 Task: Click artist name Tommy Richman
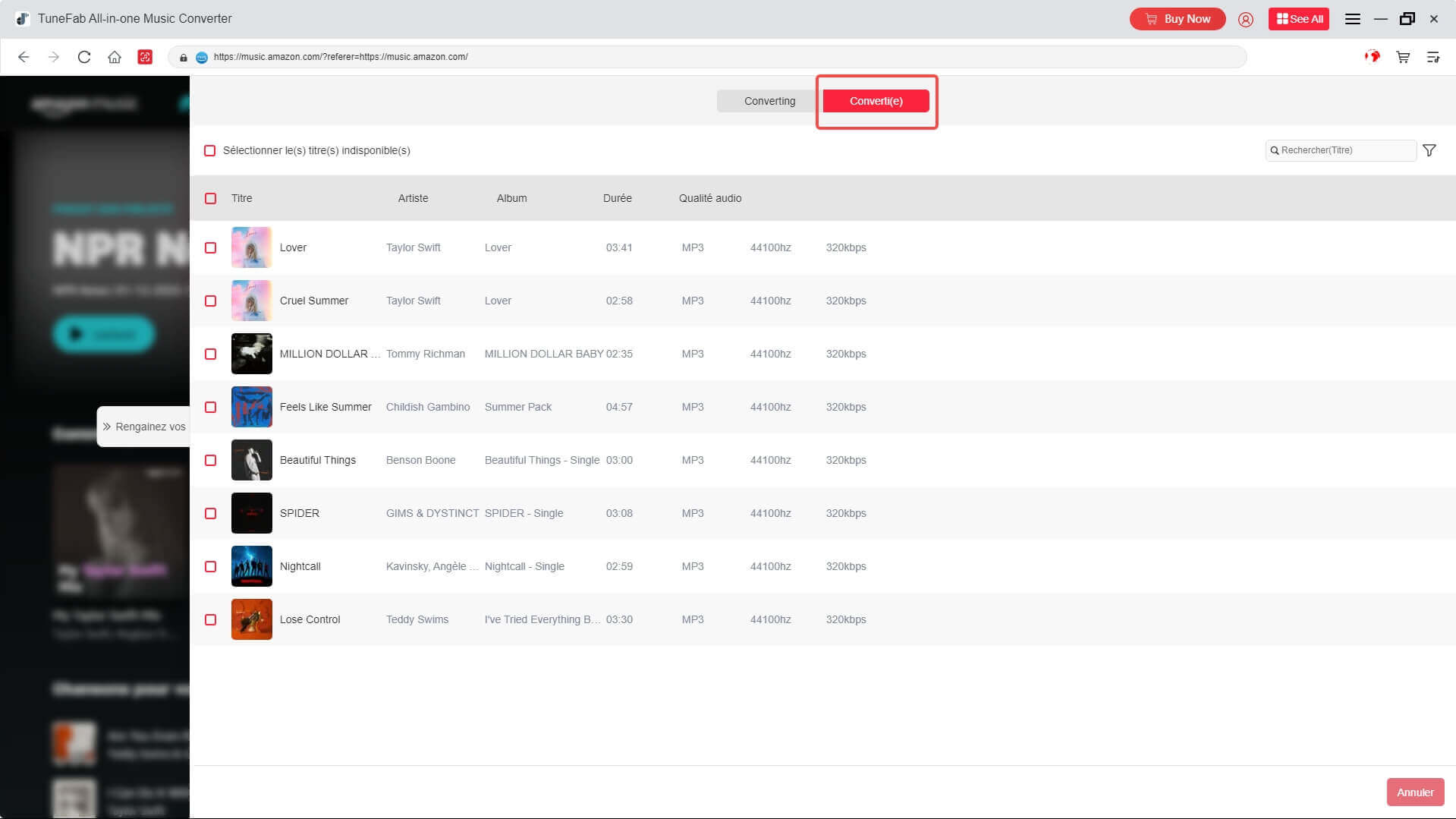coord(426,354)
